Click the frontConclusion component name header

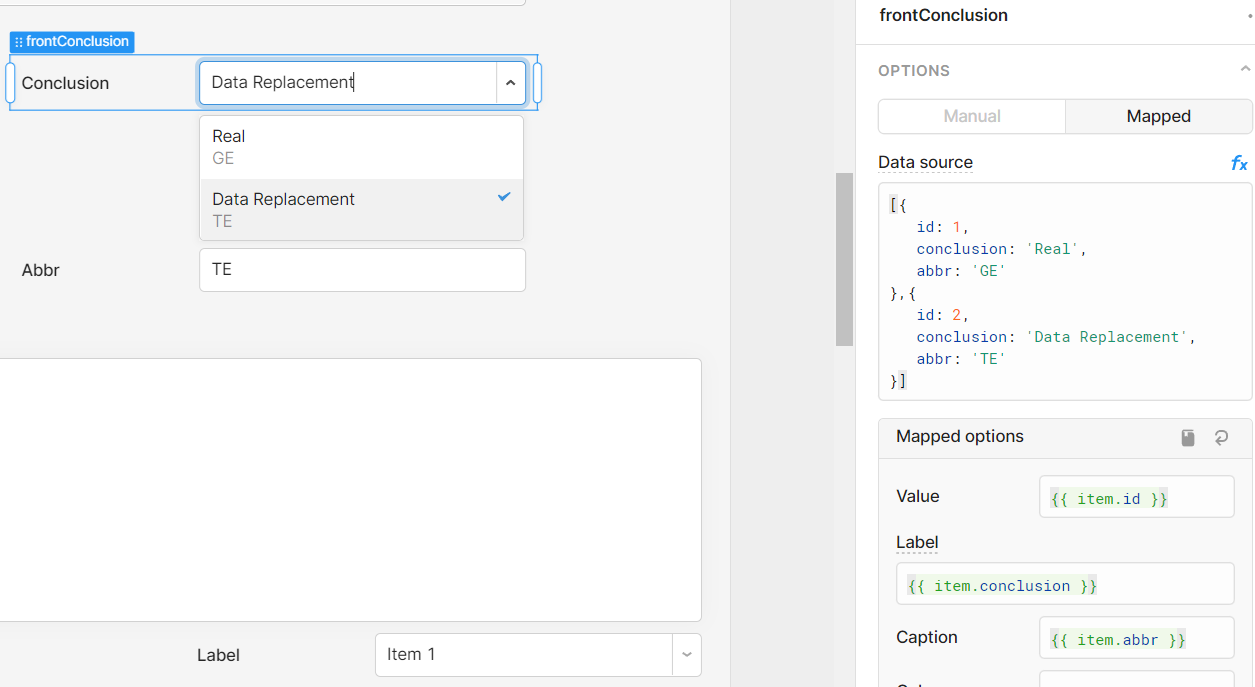(943, 16)
